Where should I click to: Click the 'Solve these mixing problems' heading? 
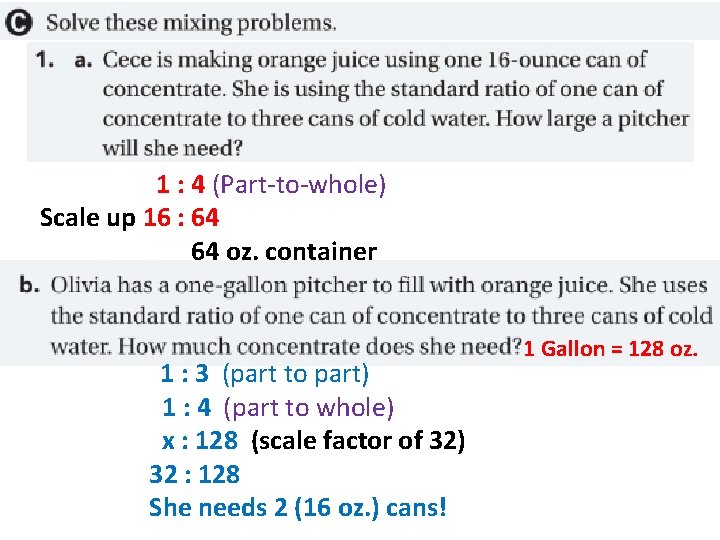click(191, 22)
